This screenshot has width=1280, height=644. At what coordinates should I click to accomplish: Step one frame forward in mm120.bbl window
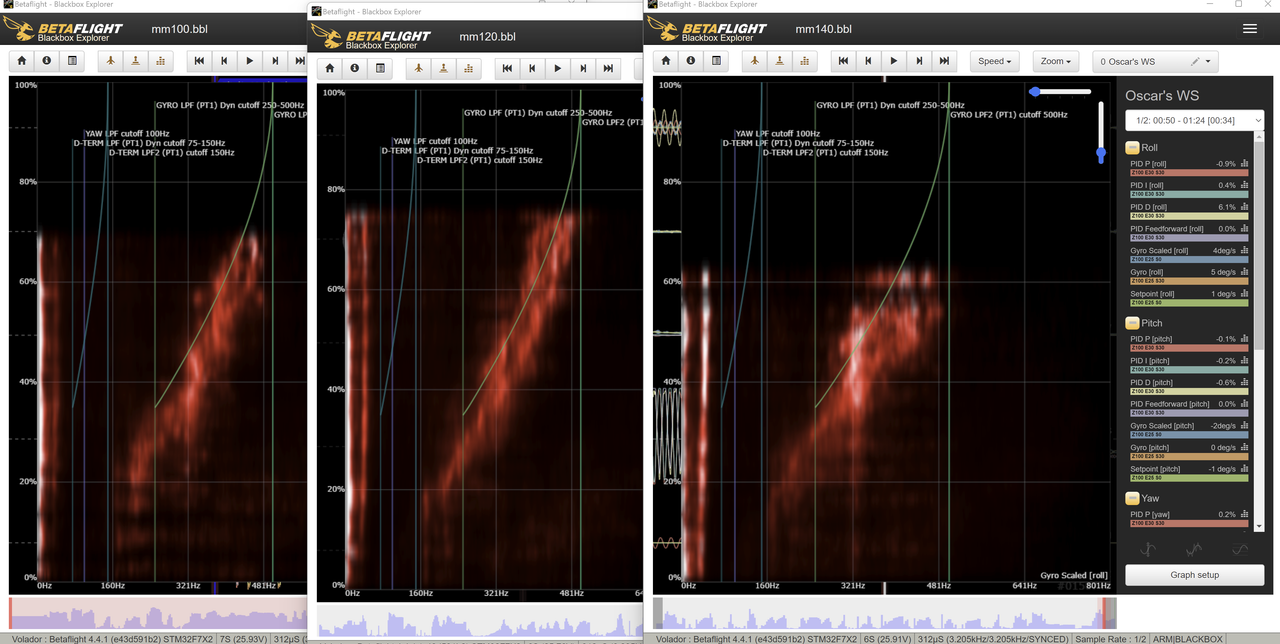pyautogui.click(x=583, y=69)
